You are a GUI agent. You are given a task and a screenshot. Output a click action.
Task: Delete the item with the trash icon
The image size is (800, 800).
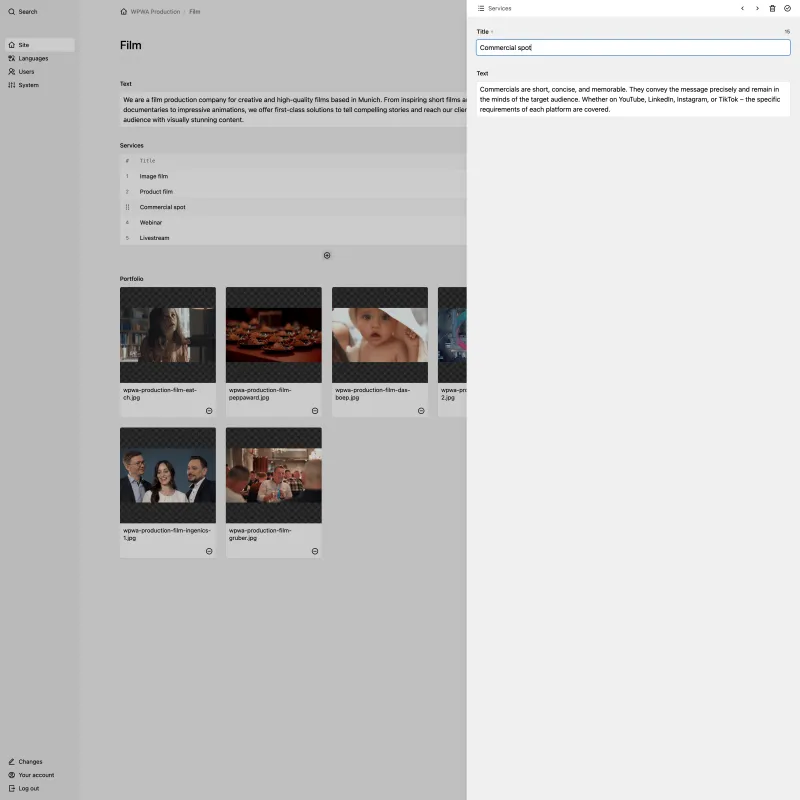[x=773, y=8]
